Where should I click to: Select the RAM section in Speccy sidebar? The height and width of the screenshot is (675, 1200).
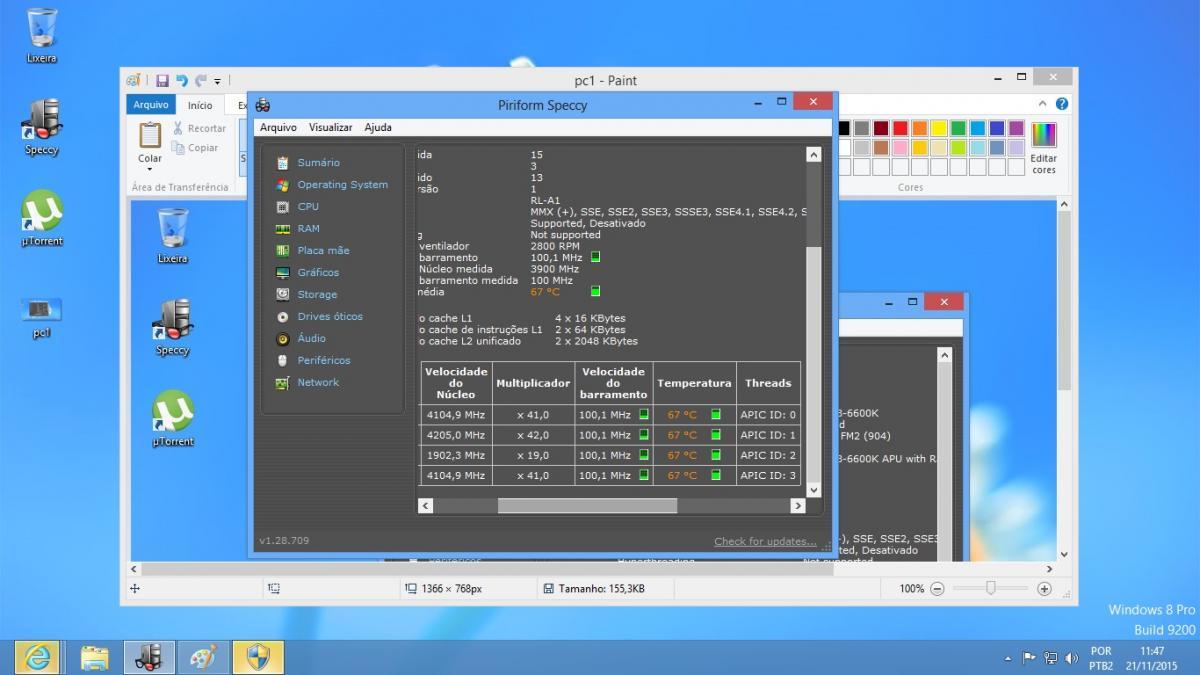(x=308, y=228)
